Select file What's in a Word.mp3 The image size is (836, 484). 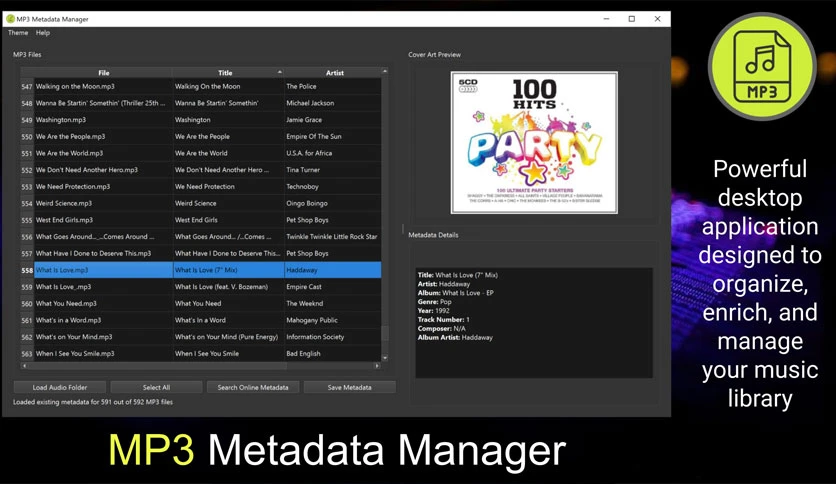68,320
